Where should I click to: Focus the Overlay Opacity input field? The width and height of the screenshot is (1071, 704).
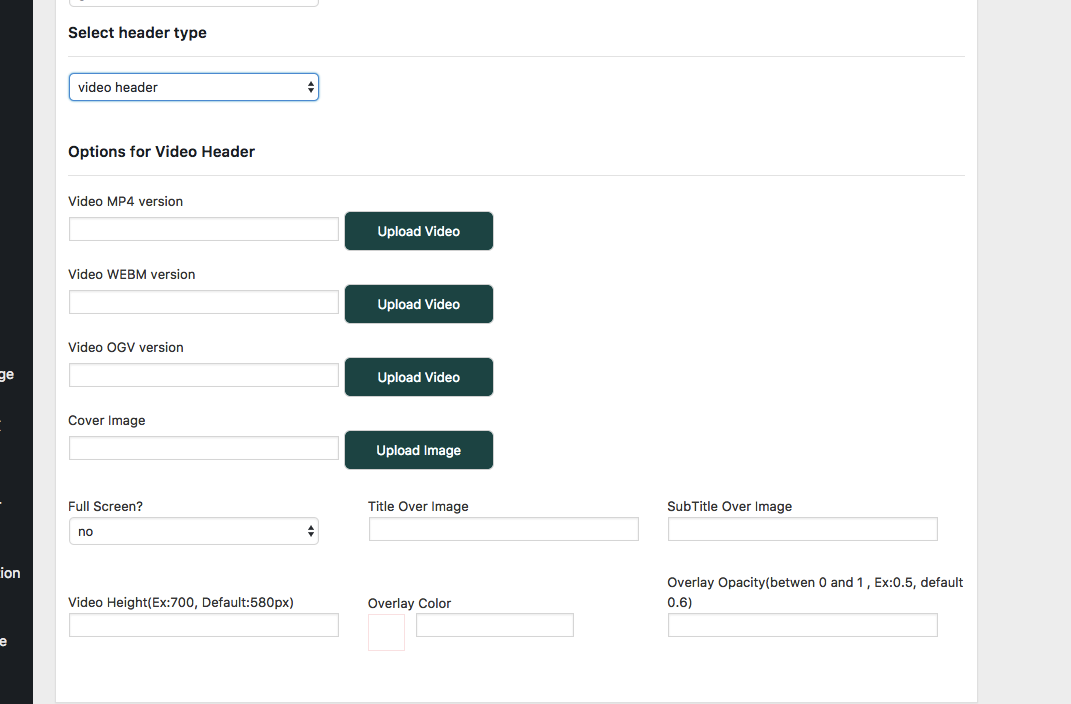click(x=803, y=625)
